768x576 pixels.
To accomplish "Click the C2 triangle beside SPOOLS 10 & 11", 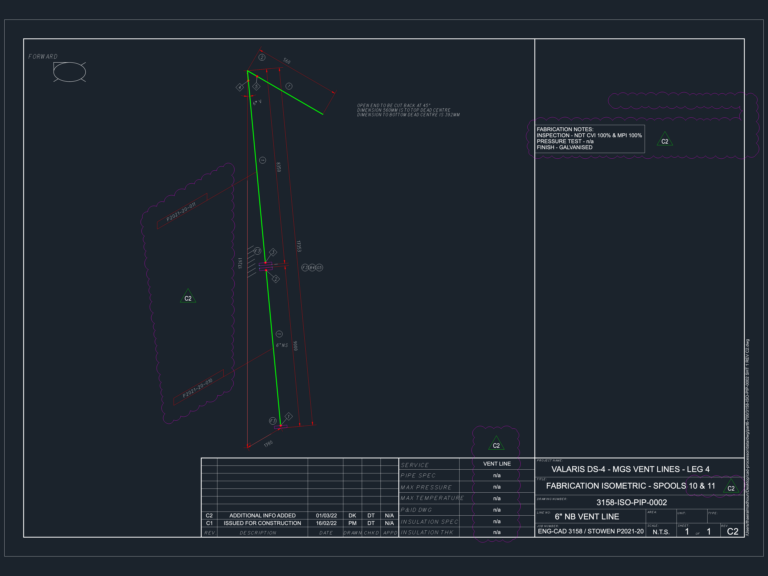I will point(731,487).
